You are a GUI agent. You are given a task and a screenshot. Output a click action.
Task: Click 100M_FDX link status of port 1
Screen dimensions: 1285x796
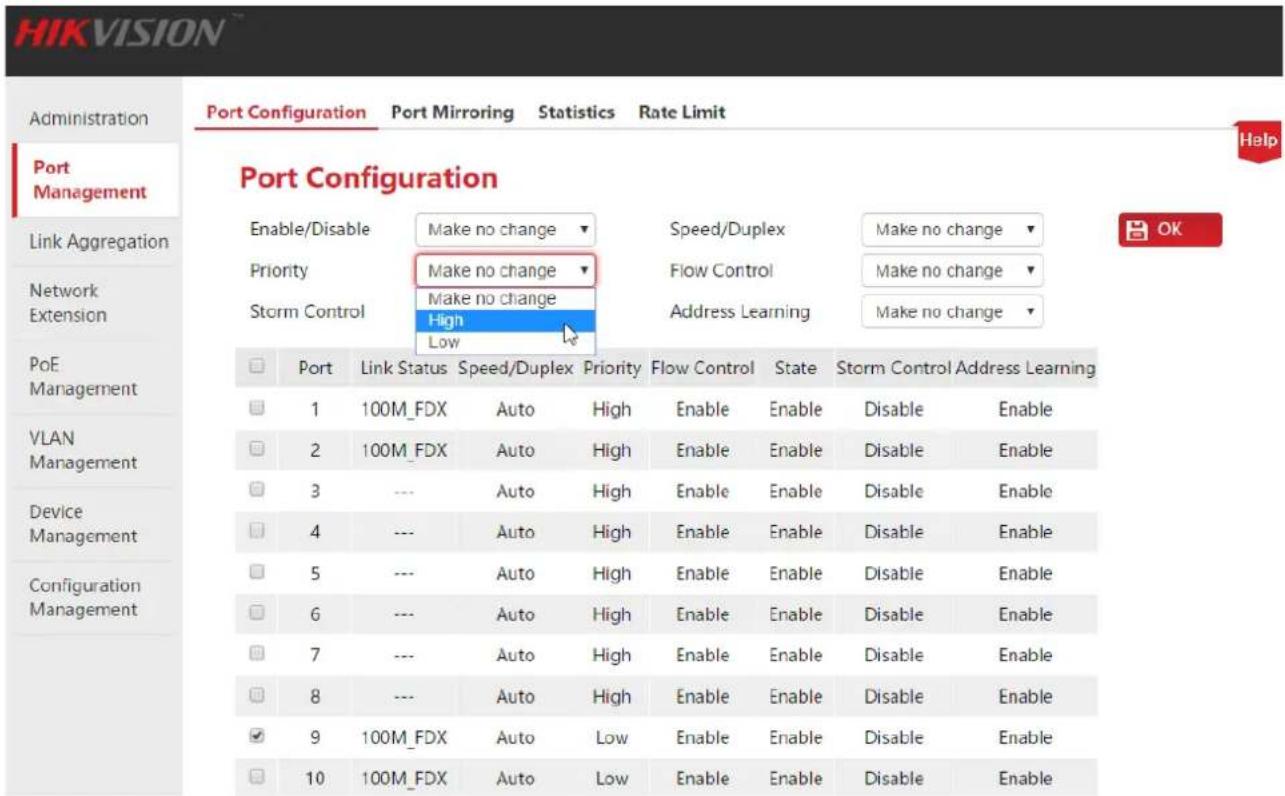[x=404, y=409]
